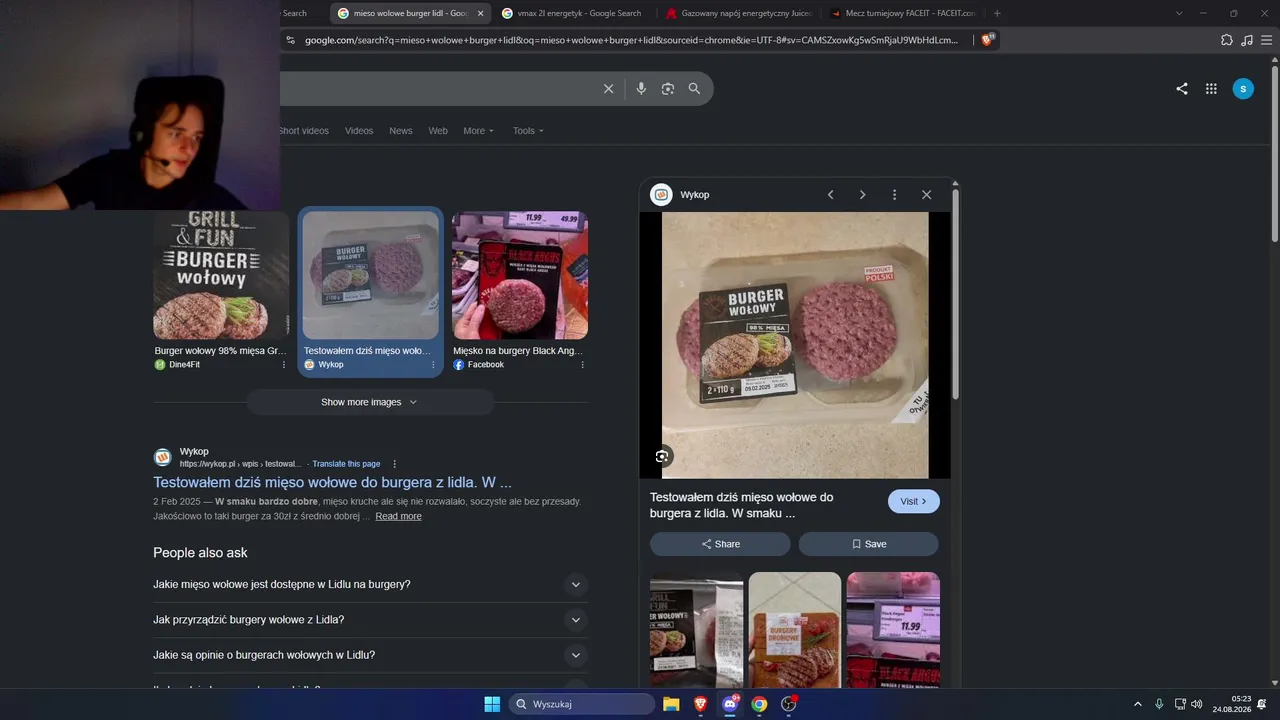The image size is (1280, 720).
Task: Open OBS Studio from the taskbar
Action: (789, 704)
